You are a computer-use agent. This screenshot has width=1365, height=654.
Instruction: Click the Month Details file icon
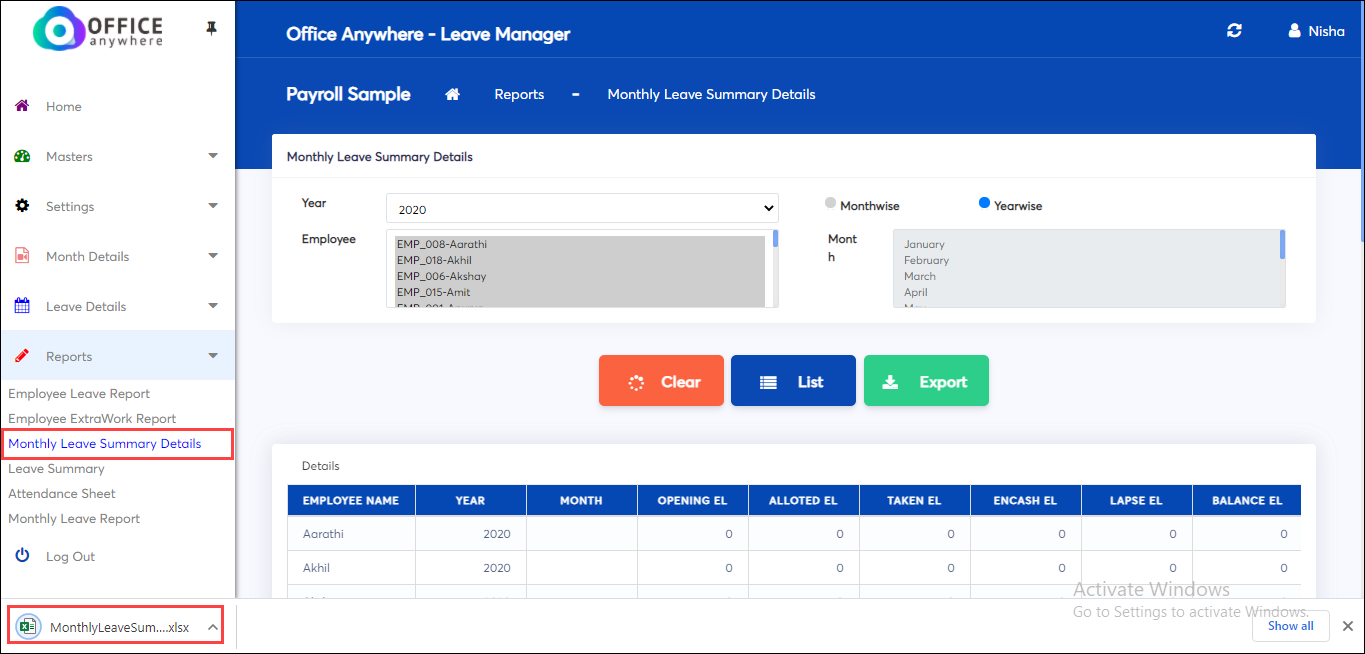pyautogui.click(x=22, y=256)
